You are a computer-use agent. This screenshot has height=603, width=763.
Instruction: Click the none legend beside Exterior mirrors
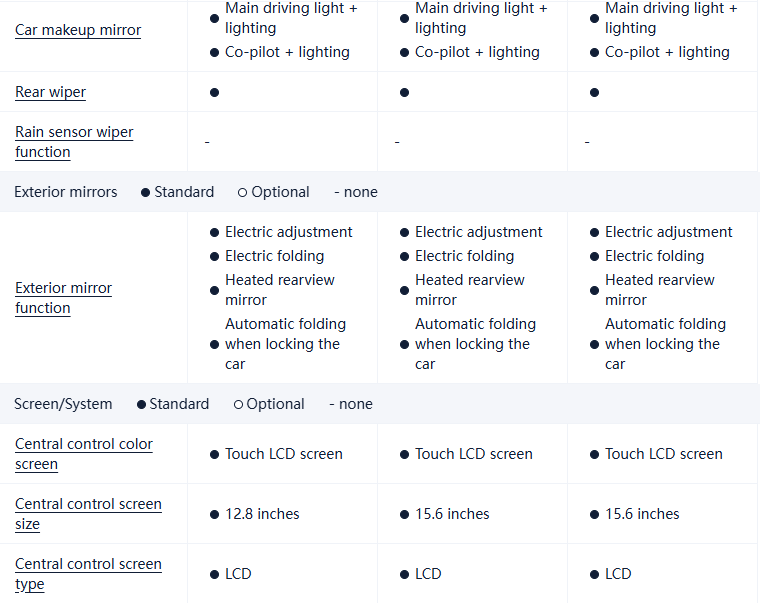[356, 192]
